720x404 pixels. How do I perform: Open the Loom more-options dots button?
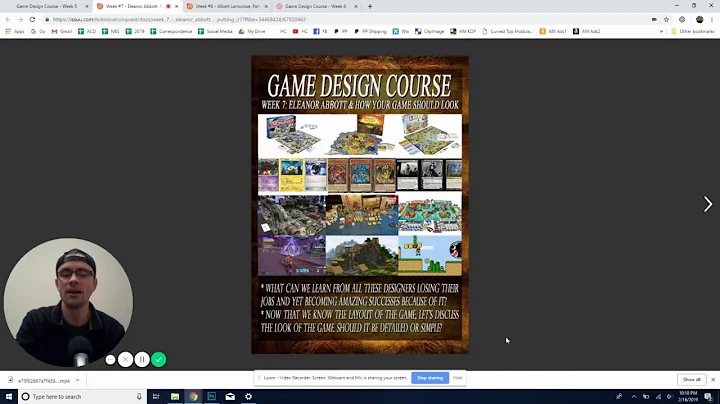coord(110,360)
